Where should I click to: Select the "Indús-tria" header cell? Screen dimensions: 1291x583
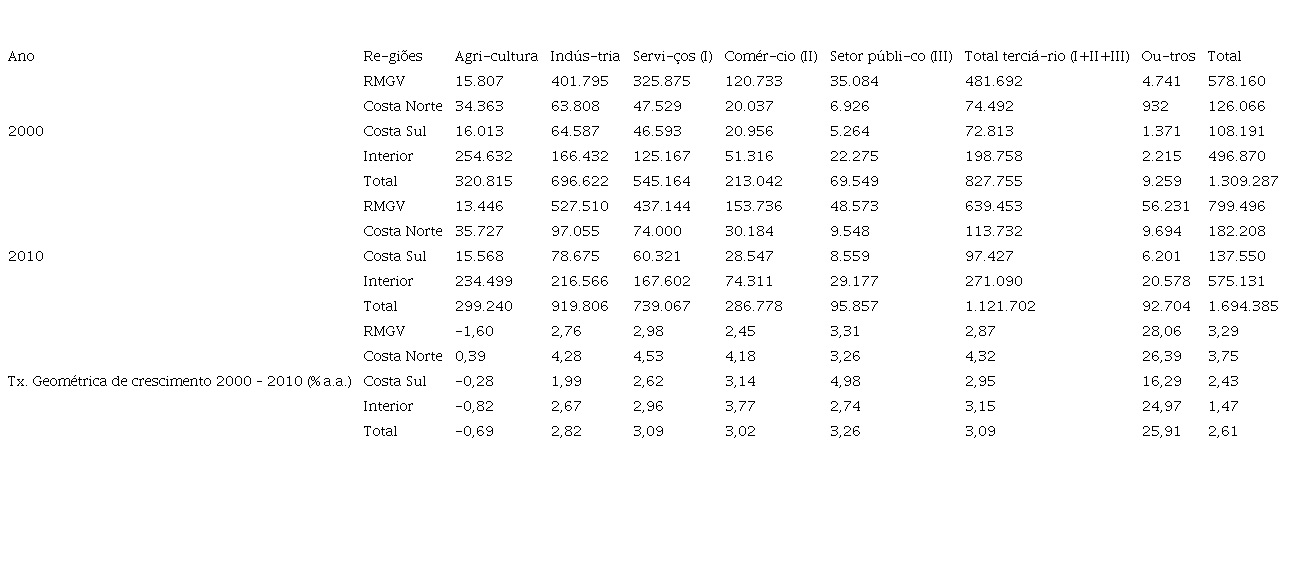pos(585,56)
